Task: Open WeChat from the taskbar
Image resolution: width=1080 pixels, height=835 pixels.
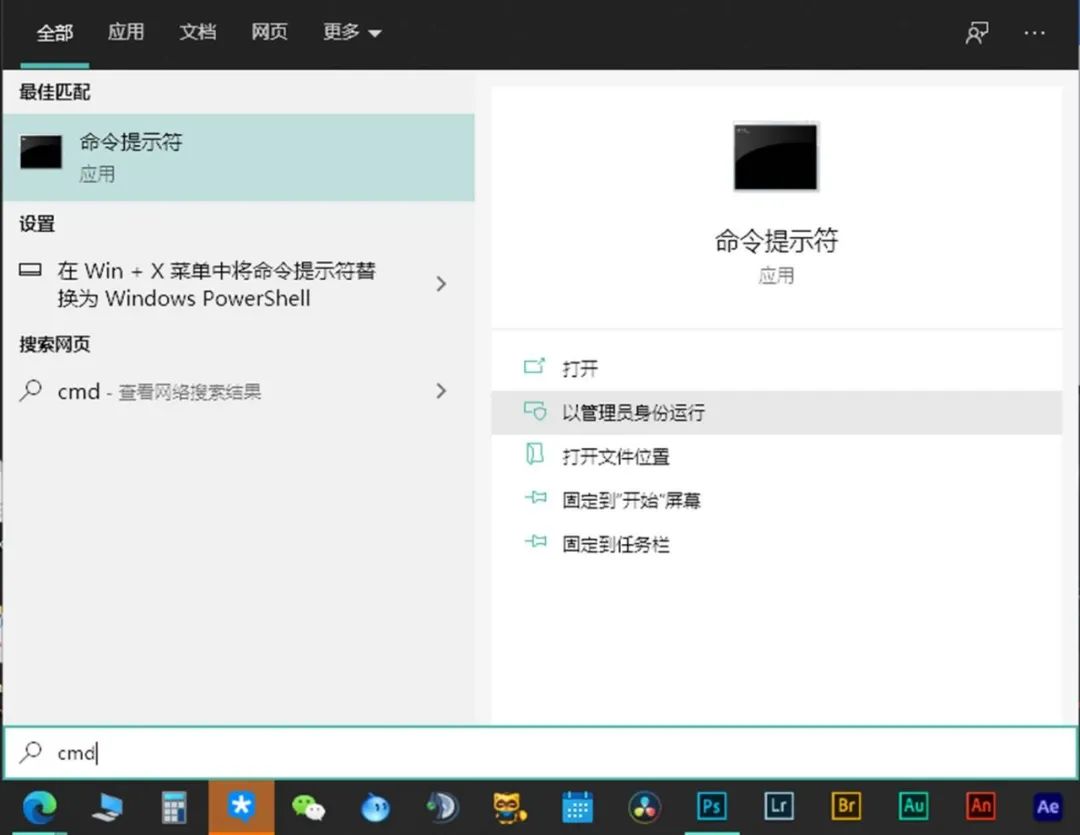Action: (308, 807)
